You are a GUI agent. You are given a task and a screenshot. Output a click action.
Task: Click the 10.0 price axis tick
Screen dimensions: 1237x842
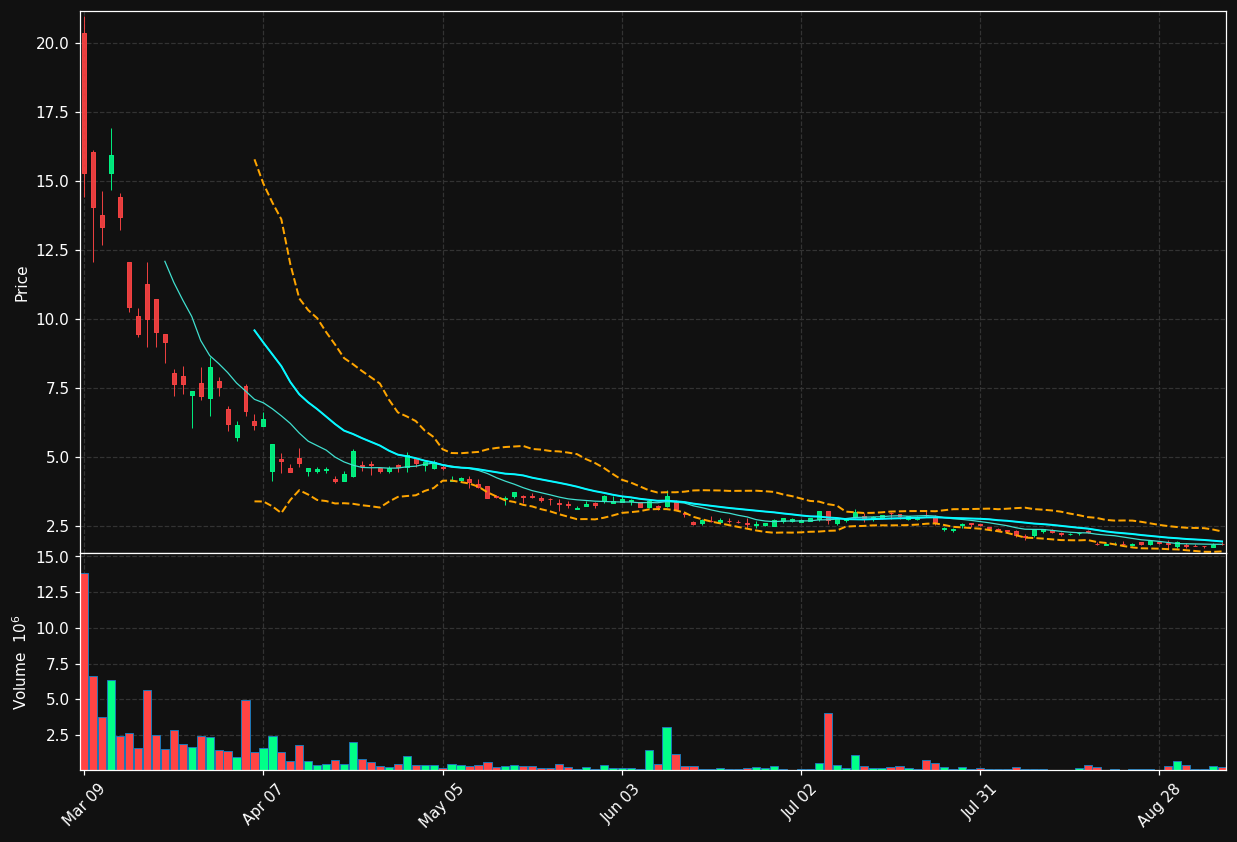[52, 319]
